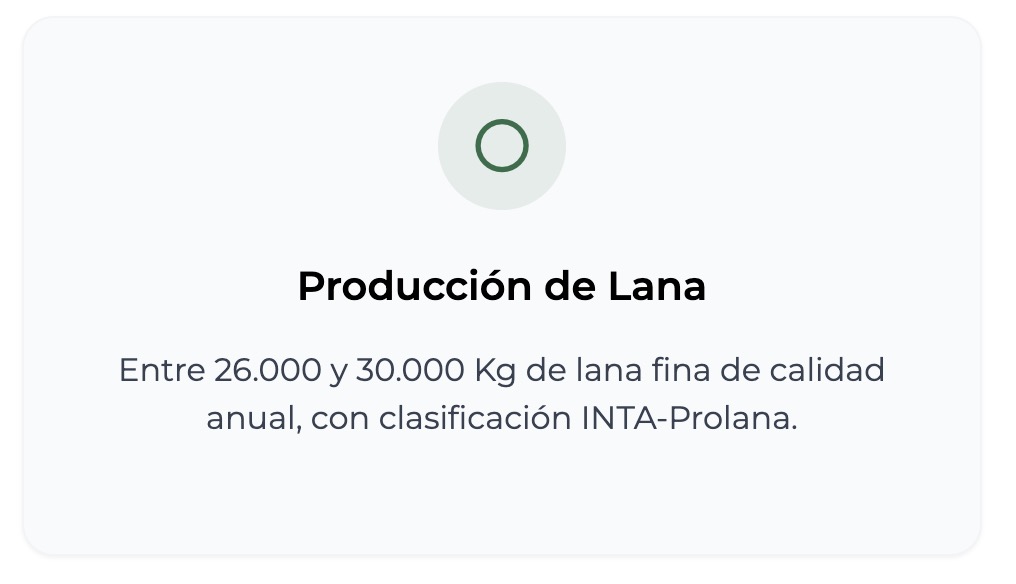The height and width of the screenshot is (584, 1016).
Task: Click the "INTA-Prolana" text
Action: [x=688, y=418]
